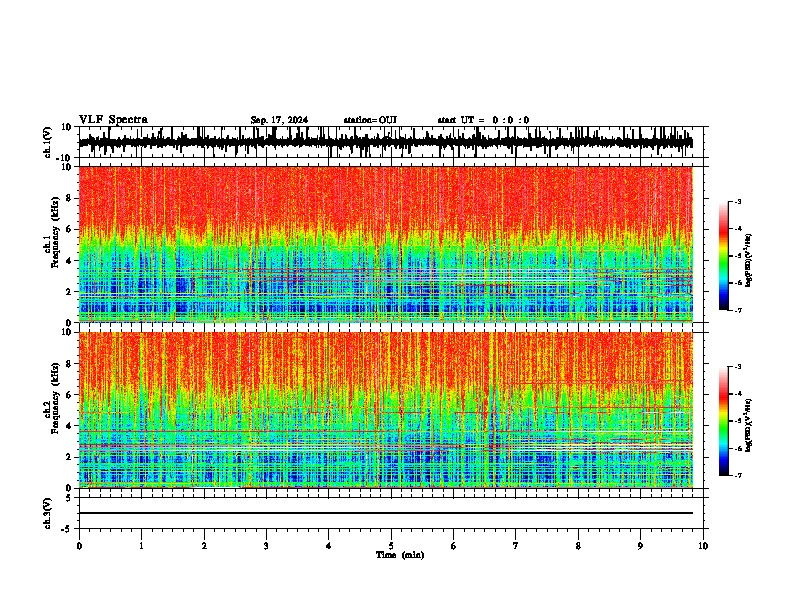This screenshot has height=612, width=792.
Task: Click time axis tick label "9"
Action: point(640,546)
